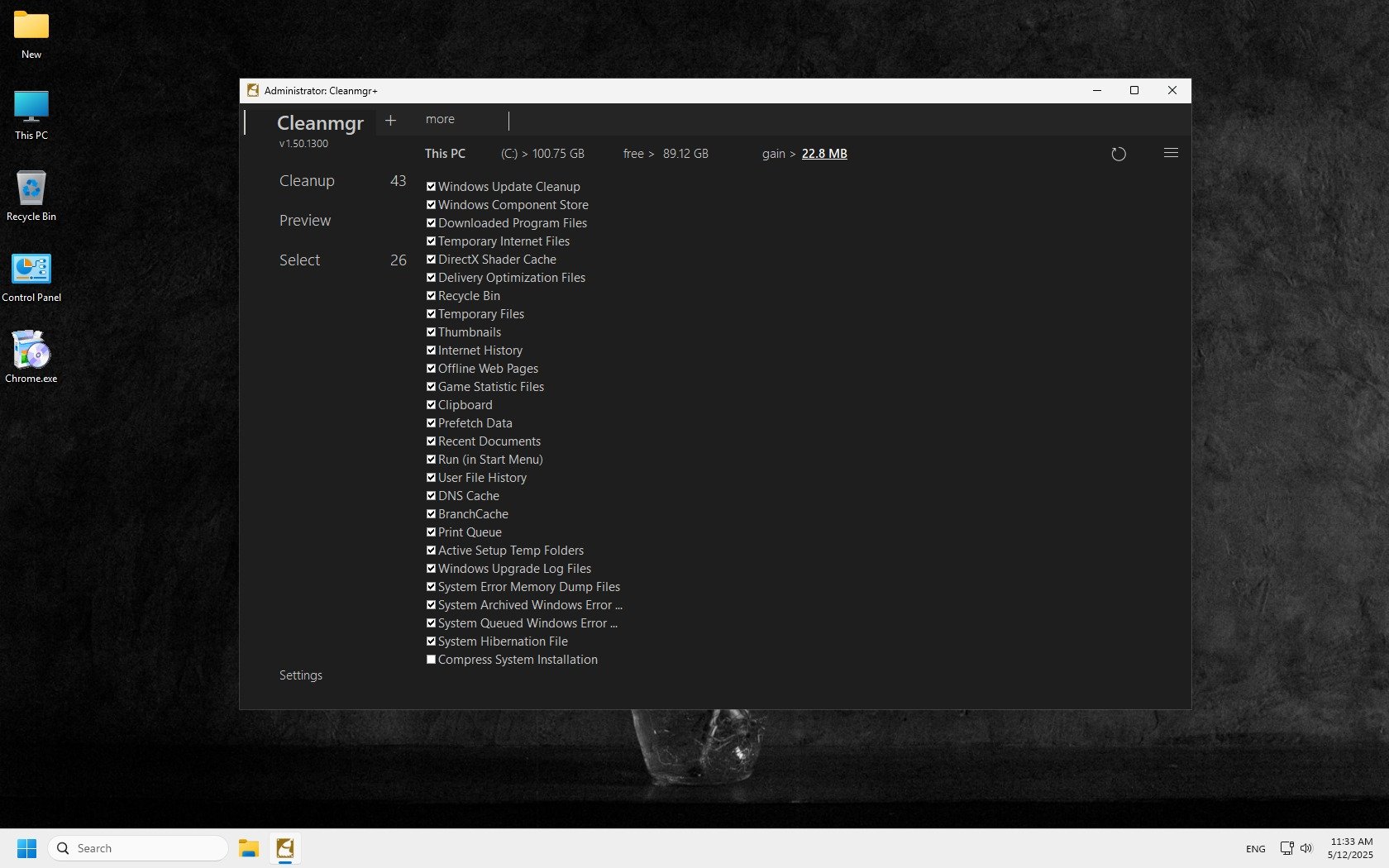Toggle the DNS Cache checkbox

[x=431, y=496]
